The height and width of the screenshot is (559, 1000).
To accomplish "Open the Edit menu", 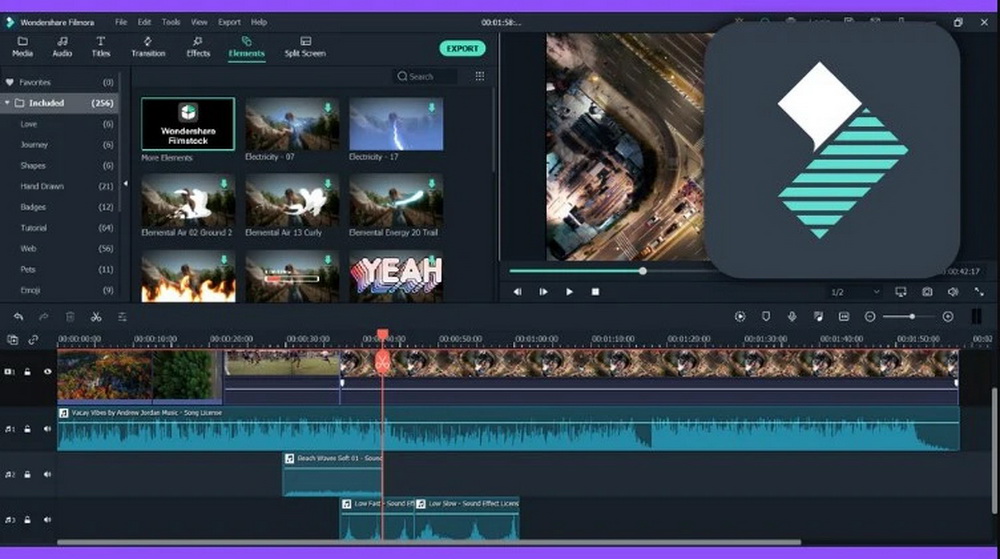I will click(x=144, y=22).
